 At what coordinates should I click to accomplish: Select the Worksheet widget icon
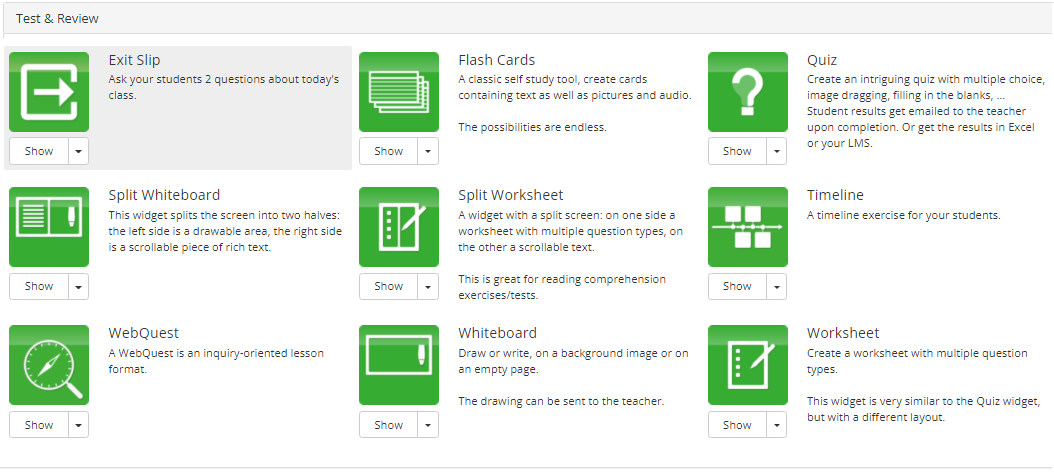[x=747, y=365]
